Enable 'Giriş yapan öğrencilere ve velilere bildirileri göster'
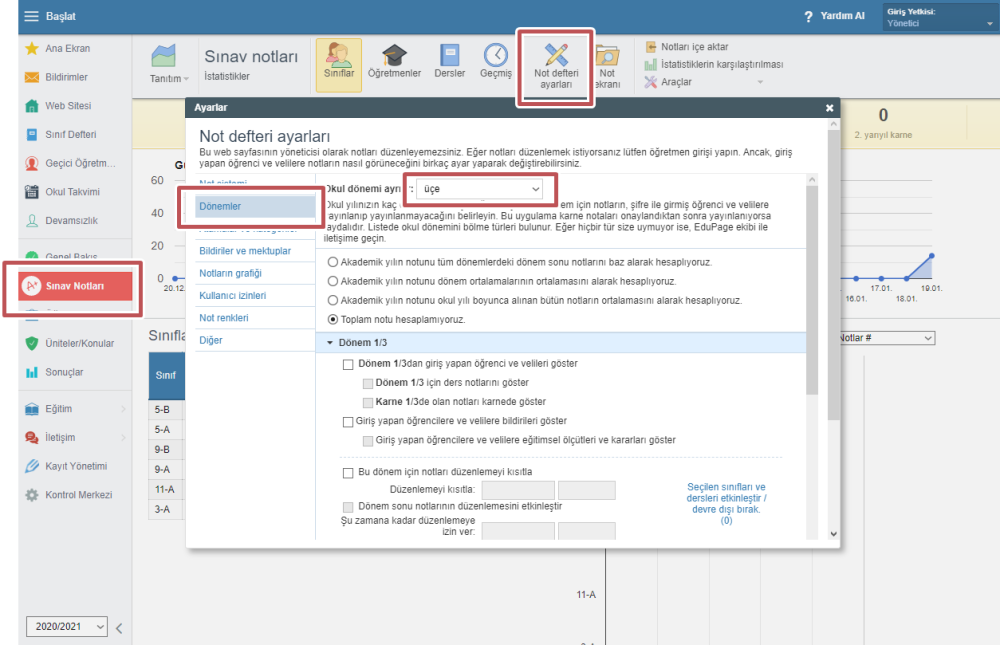 (348, 422)
